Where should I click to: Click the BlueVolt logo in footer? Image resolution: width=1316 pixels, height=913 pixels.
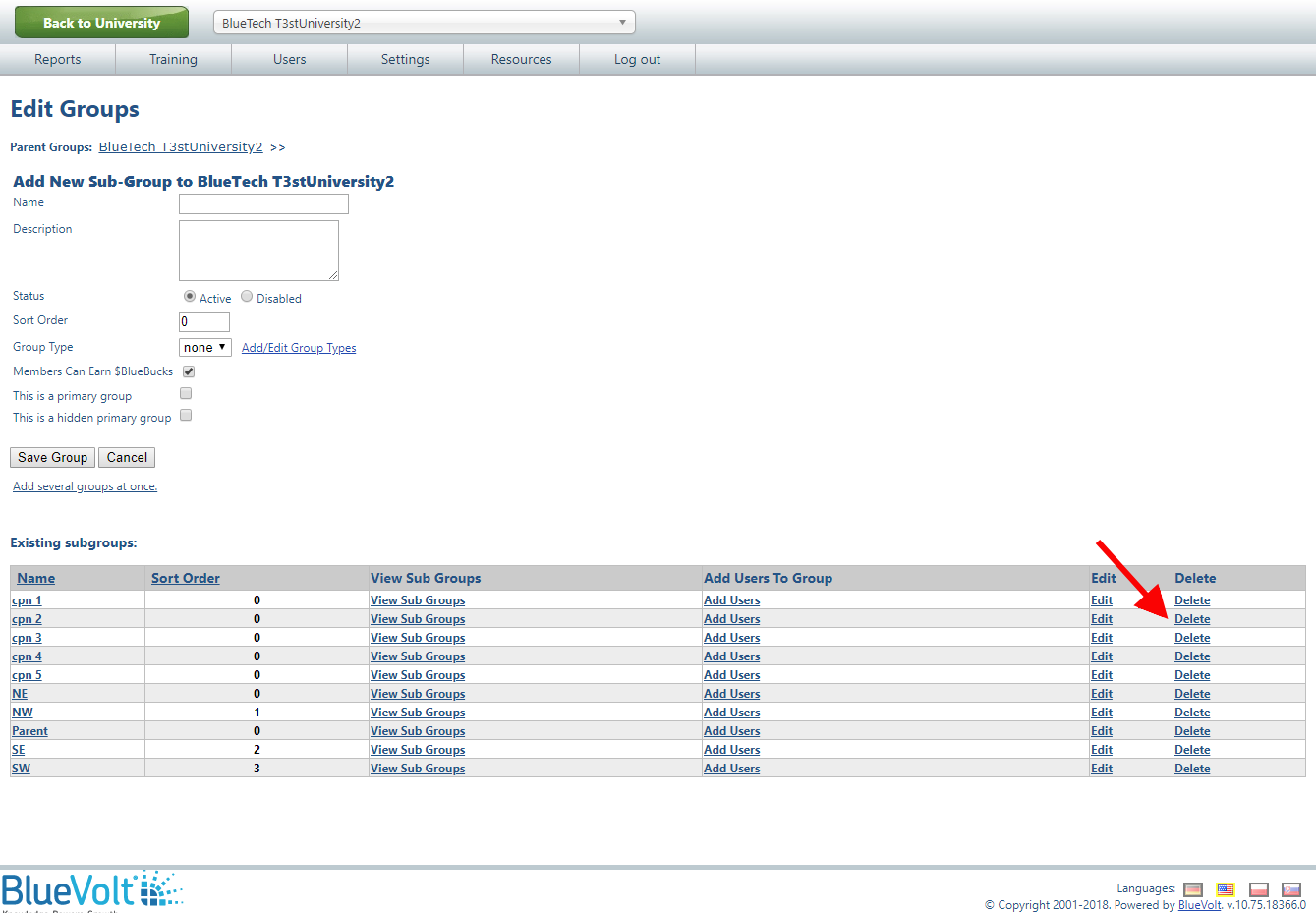[91, 889]
